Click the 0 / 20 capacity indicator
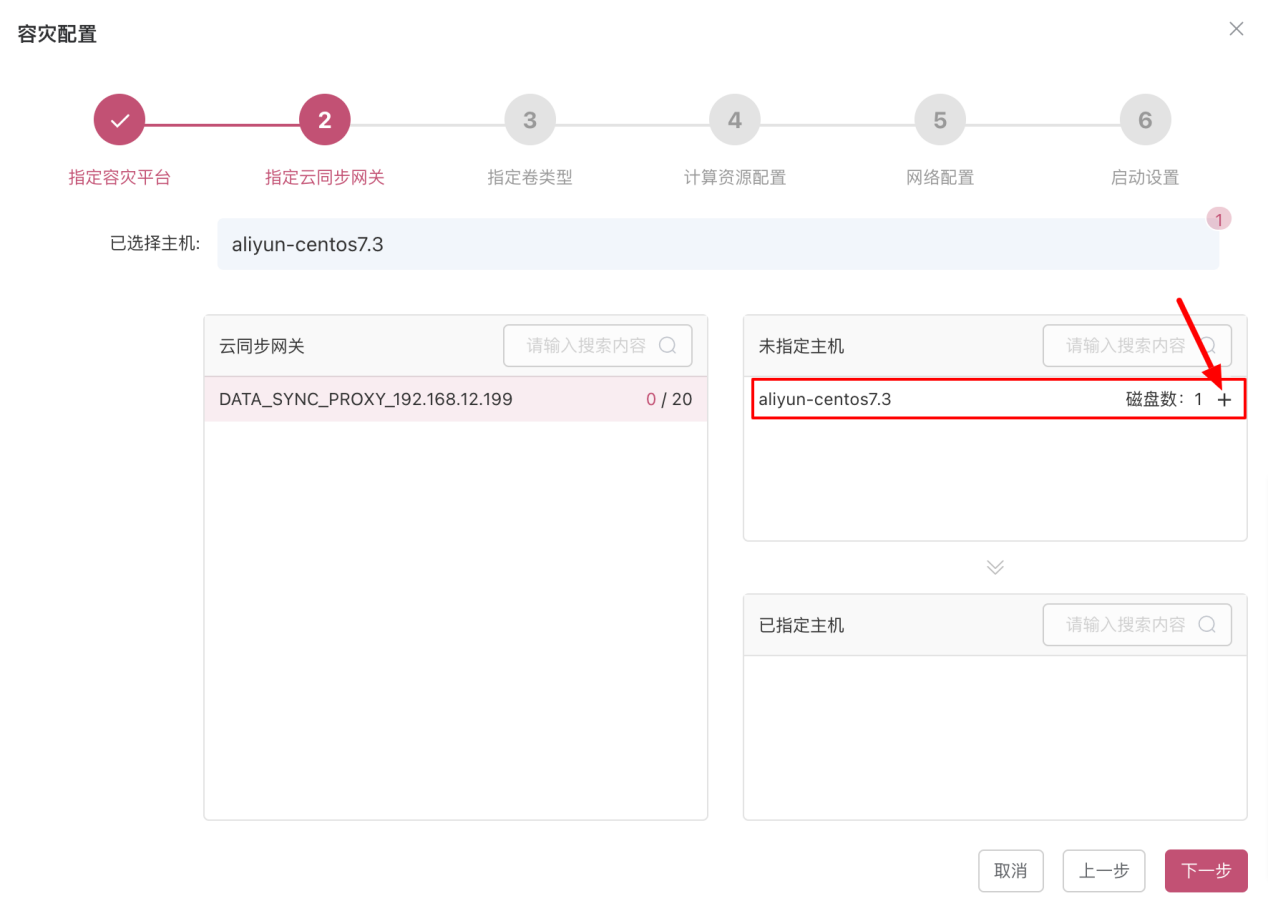Viewport: 1268px width, 906px height. click(668, 398)
